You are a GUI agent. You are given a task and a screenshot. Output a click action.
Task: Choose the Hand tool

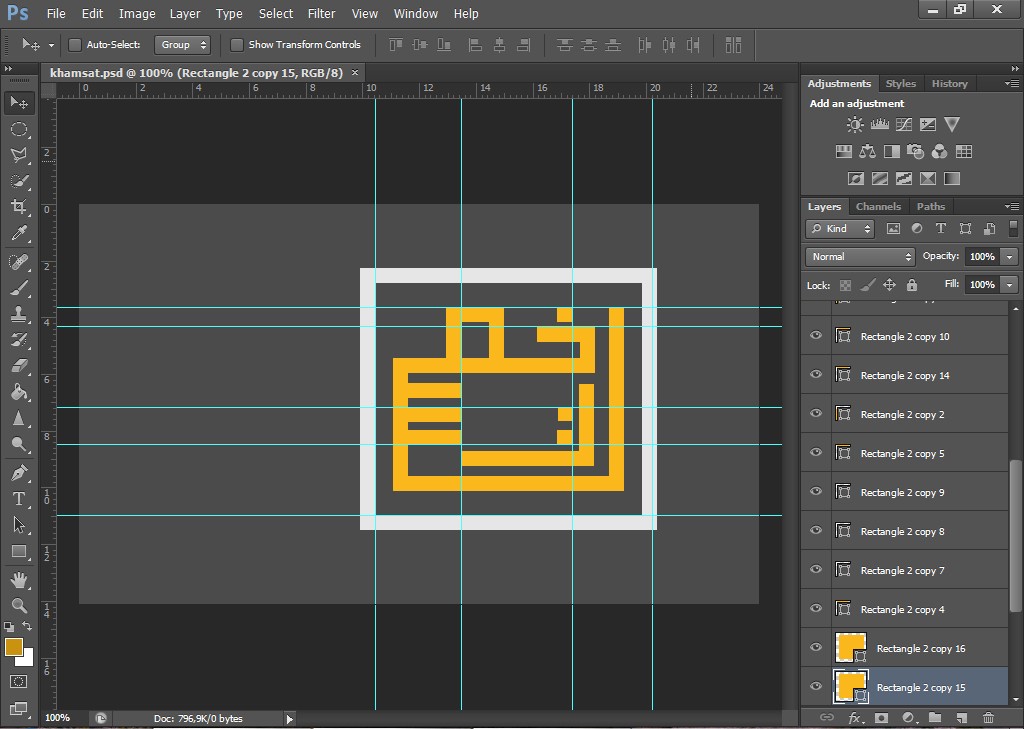tap(19, 579)
